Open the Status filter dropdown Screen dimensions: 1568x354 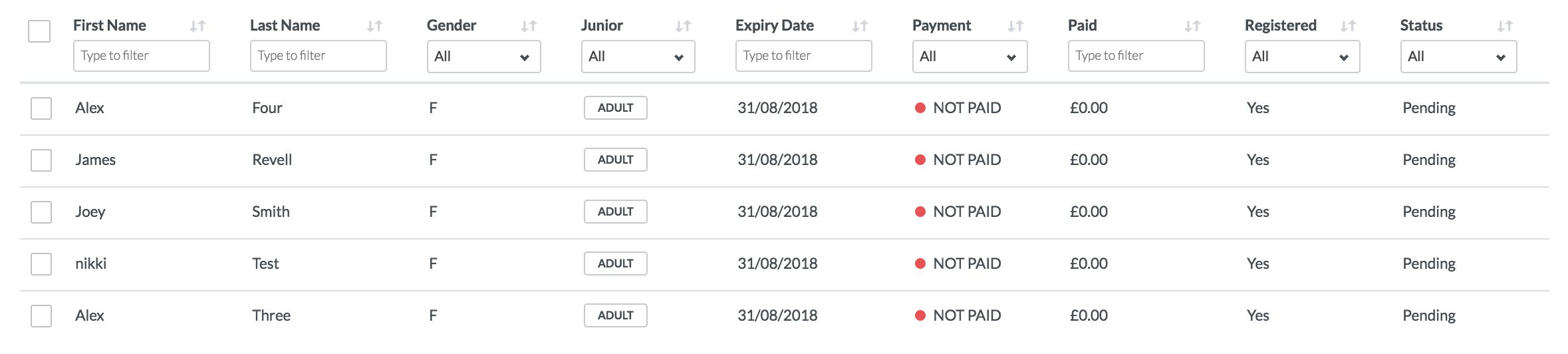click(x=1458, y=57)
